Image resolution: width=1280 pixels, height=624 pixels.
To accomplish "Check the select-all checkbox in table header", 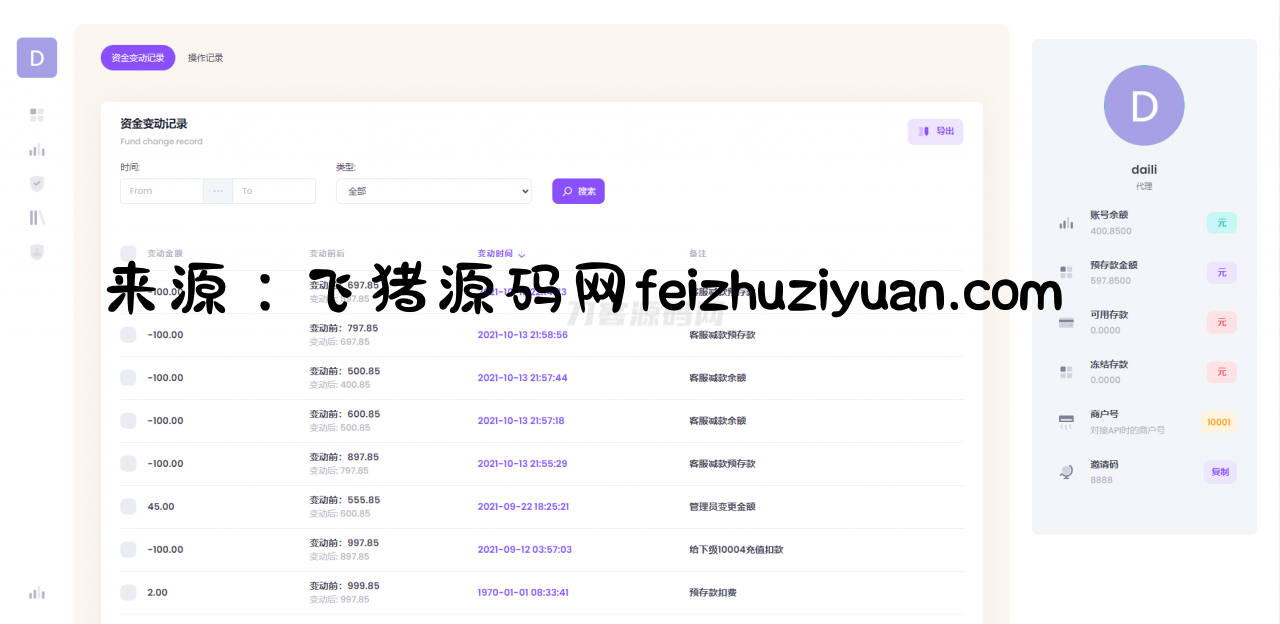I will [x=128, y=253].
